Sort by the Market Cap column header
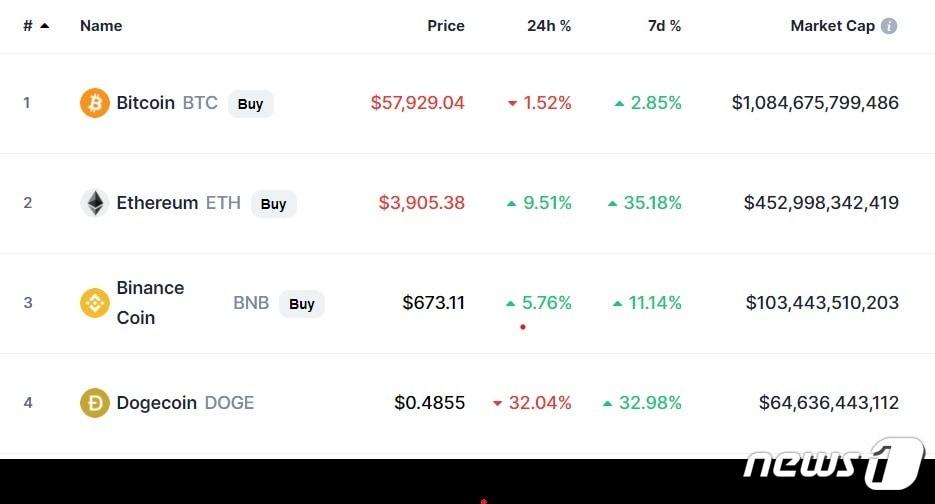The height and width of the screenshot is (504, 935). point(832,26)
